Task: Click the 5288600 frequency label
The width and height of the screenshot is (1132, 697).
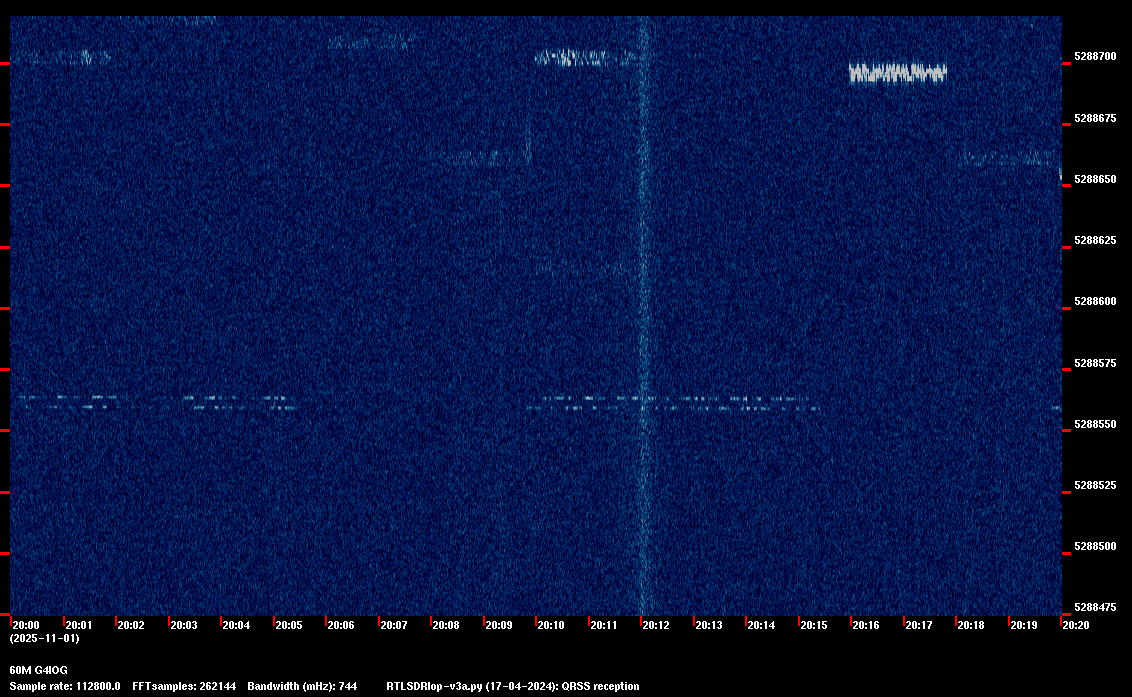Action: (1095, 301)
